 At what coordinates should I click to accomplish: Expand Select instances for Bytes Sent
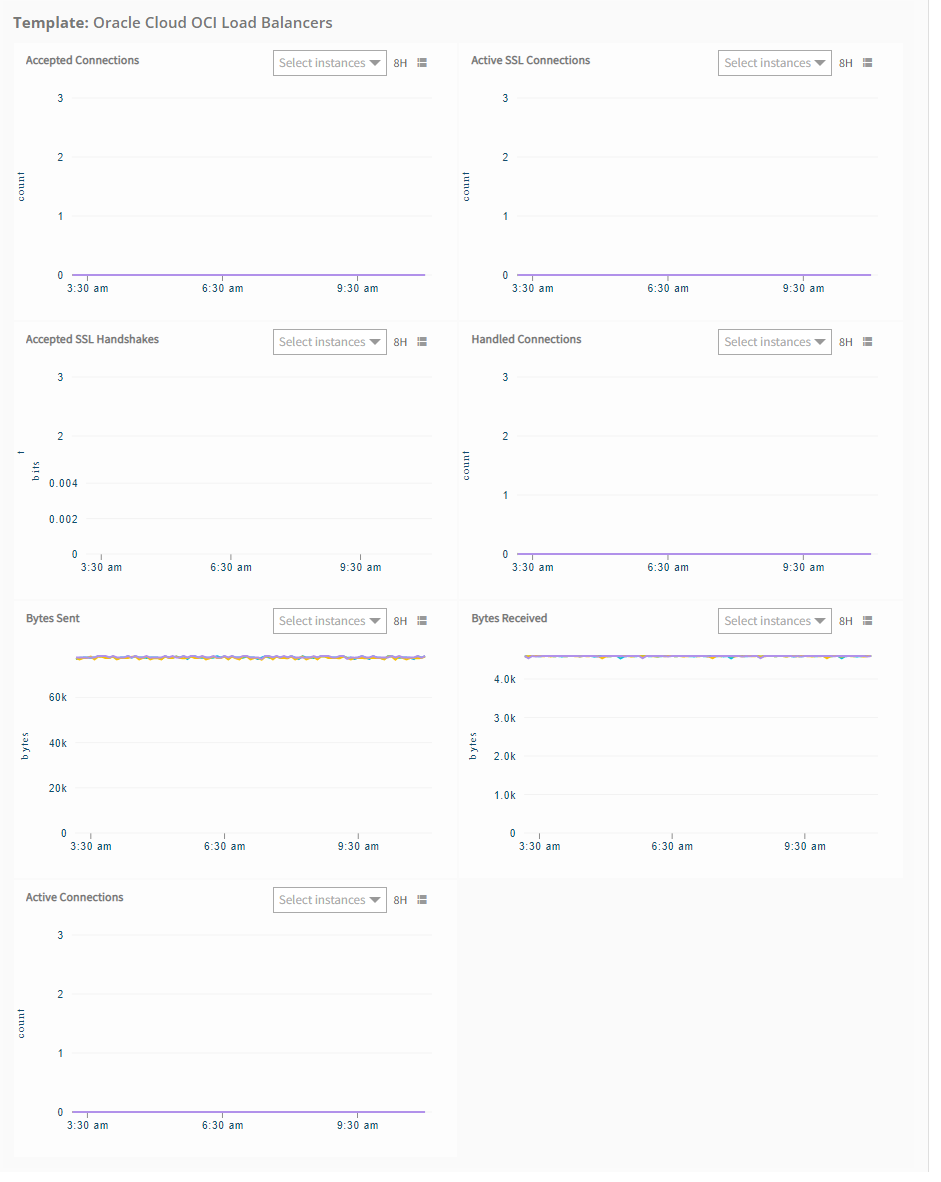(x=329, y=621)
